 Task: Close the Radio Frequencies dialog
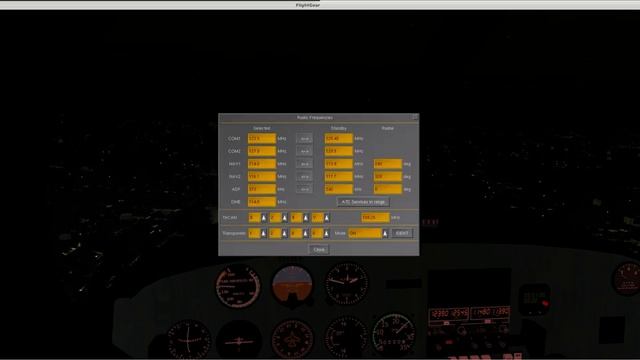319,249
